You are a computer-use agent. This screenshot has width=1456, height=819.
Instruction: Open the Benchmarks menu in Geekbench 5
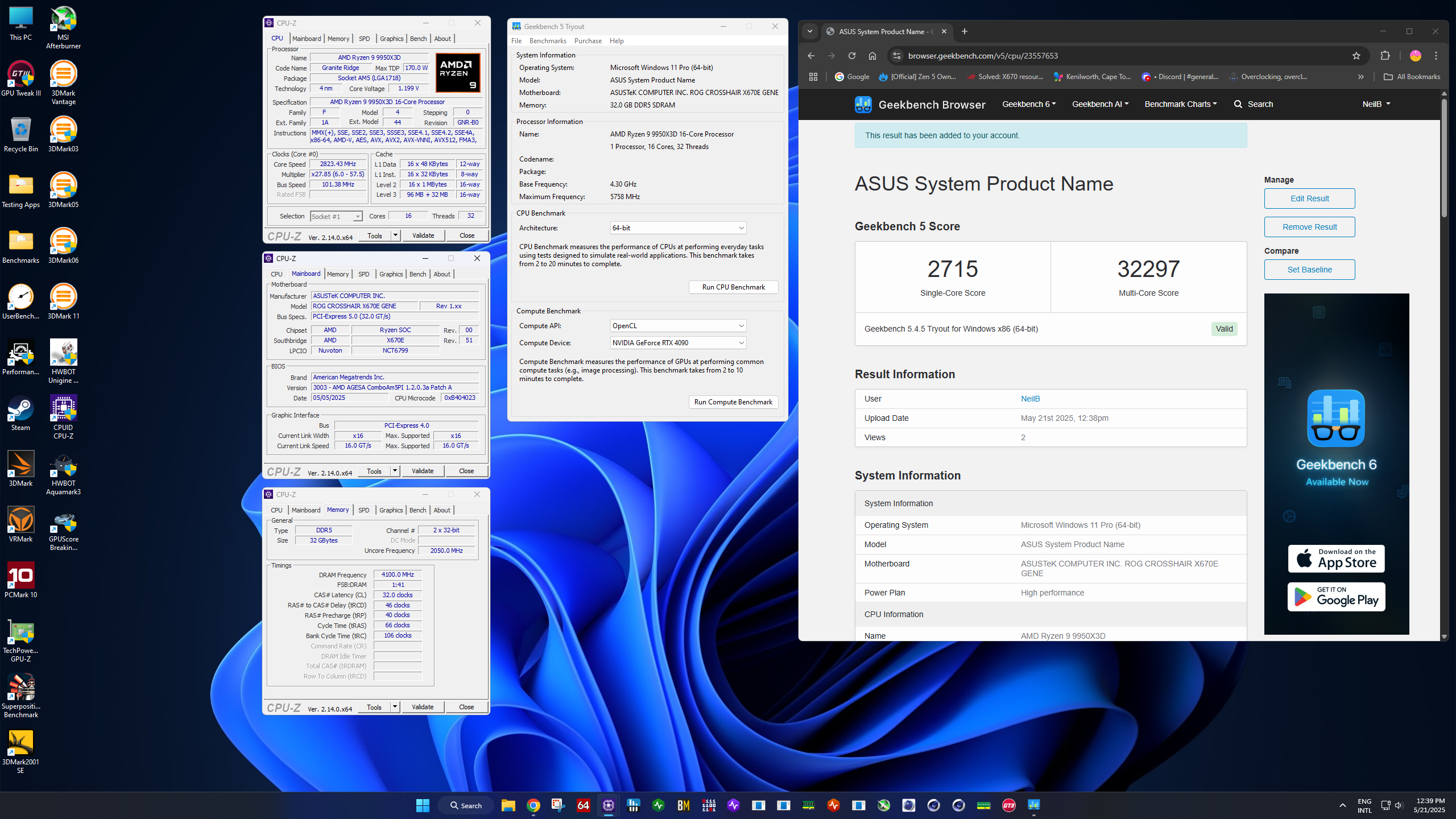tap(548, 41)
